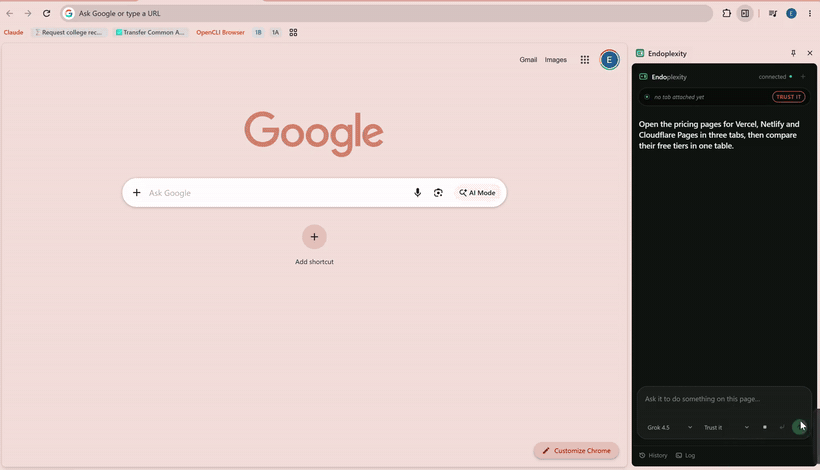Image resolution: width=820 pixels, height=470 pixels.
Task: Open the 'Transfer Common A...' bookmark
Action: tap(150, 32)
